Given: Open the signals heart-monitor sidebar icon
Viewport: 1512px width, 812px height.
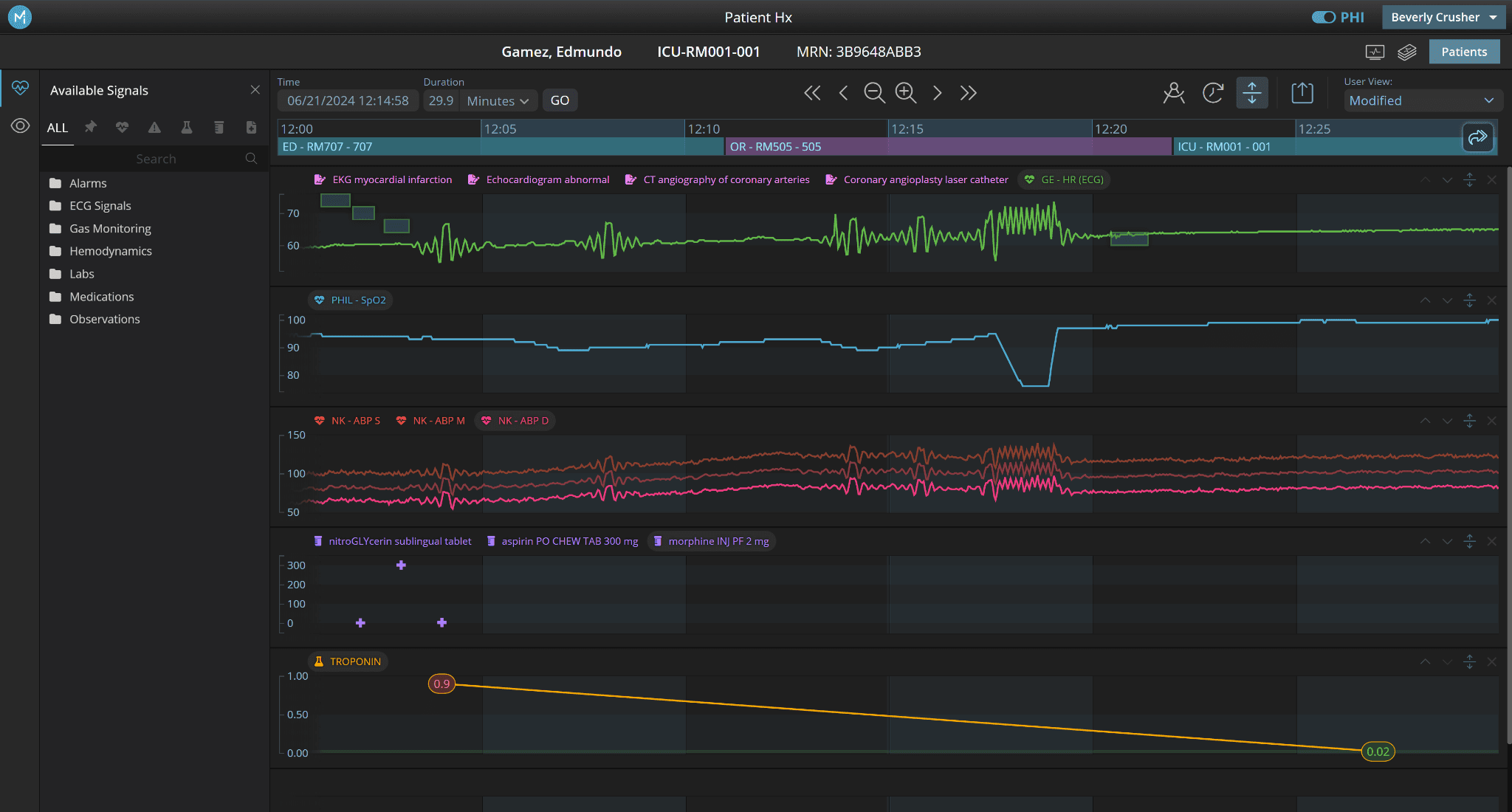Looking at the screenshot, I should pos(20,88).
